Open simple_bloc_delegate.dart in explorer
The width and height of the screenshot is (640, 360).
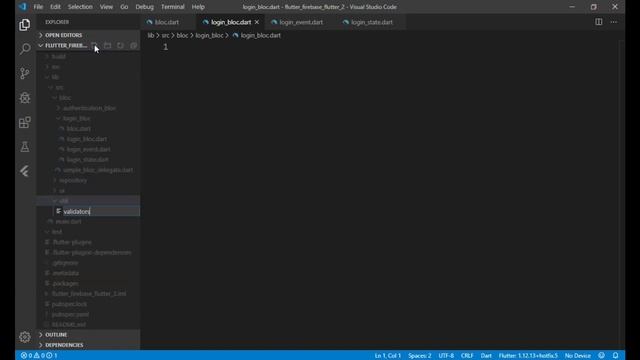pyautogui.click(x=88, y=170)
